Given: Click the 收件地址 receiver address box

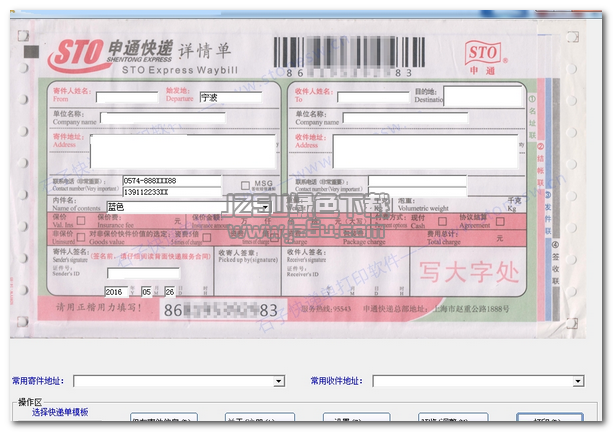Looking at the screenshot, I should pos(425,151).
